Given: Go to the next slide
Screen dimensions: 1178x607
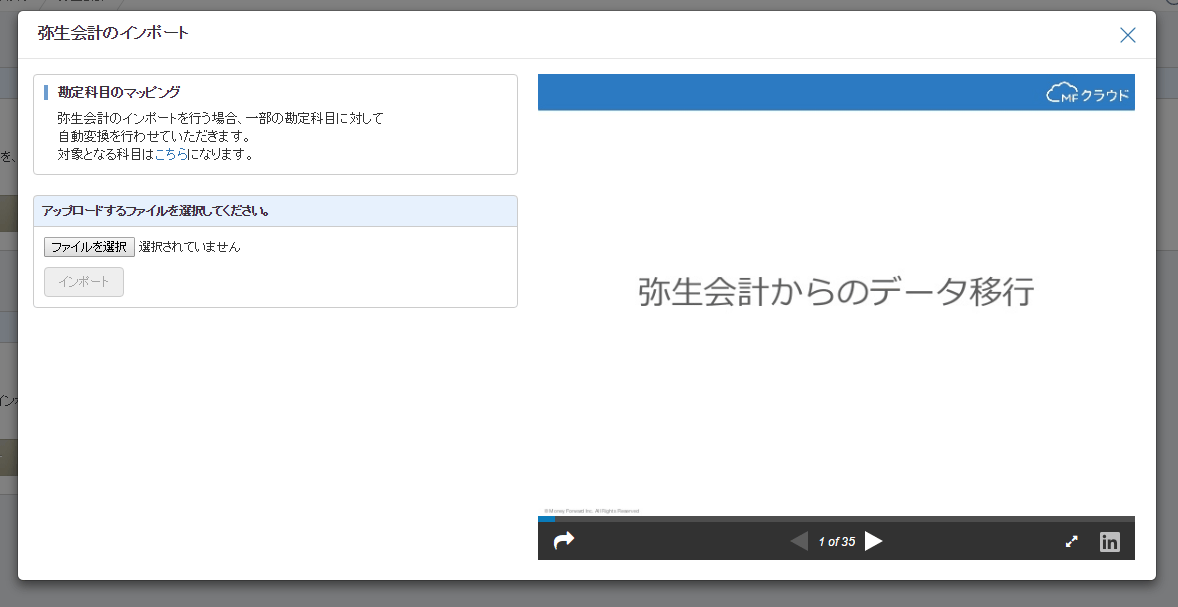Looking at the screenshot, I should coord(873,541).
